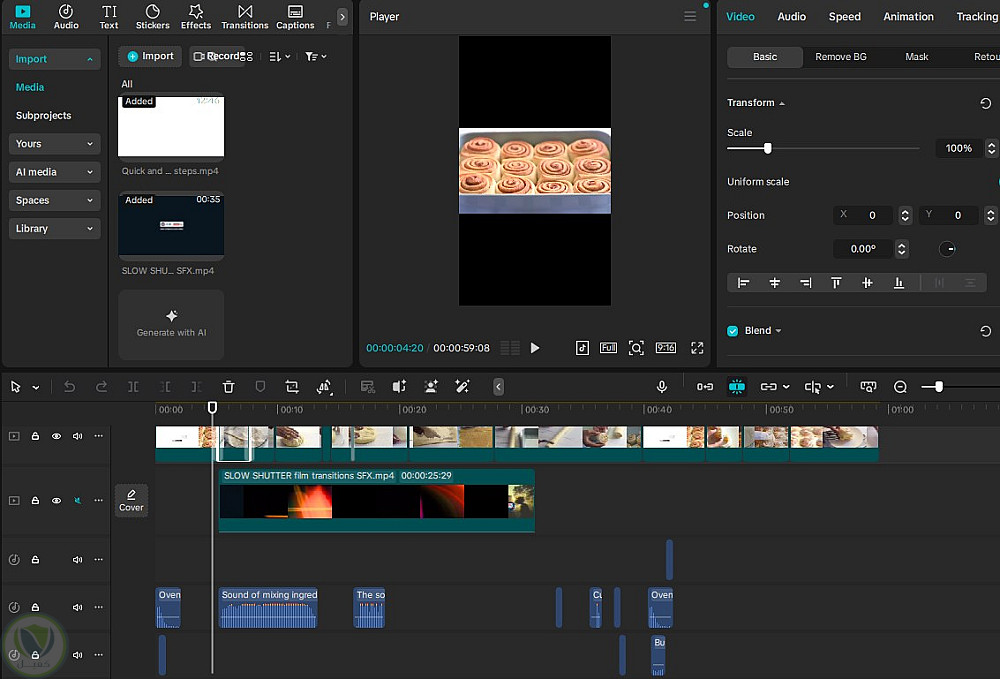1000x679 pixels.
Task: Click the zoom out timeline icon
Action: [x=900, y=387]
